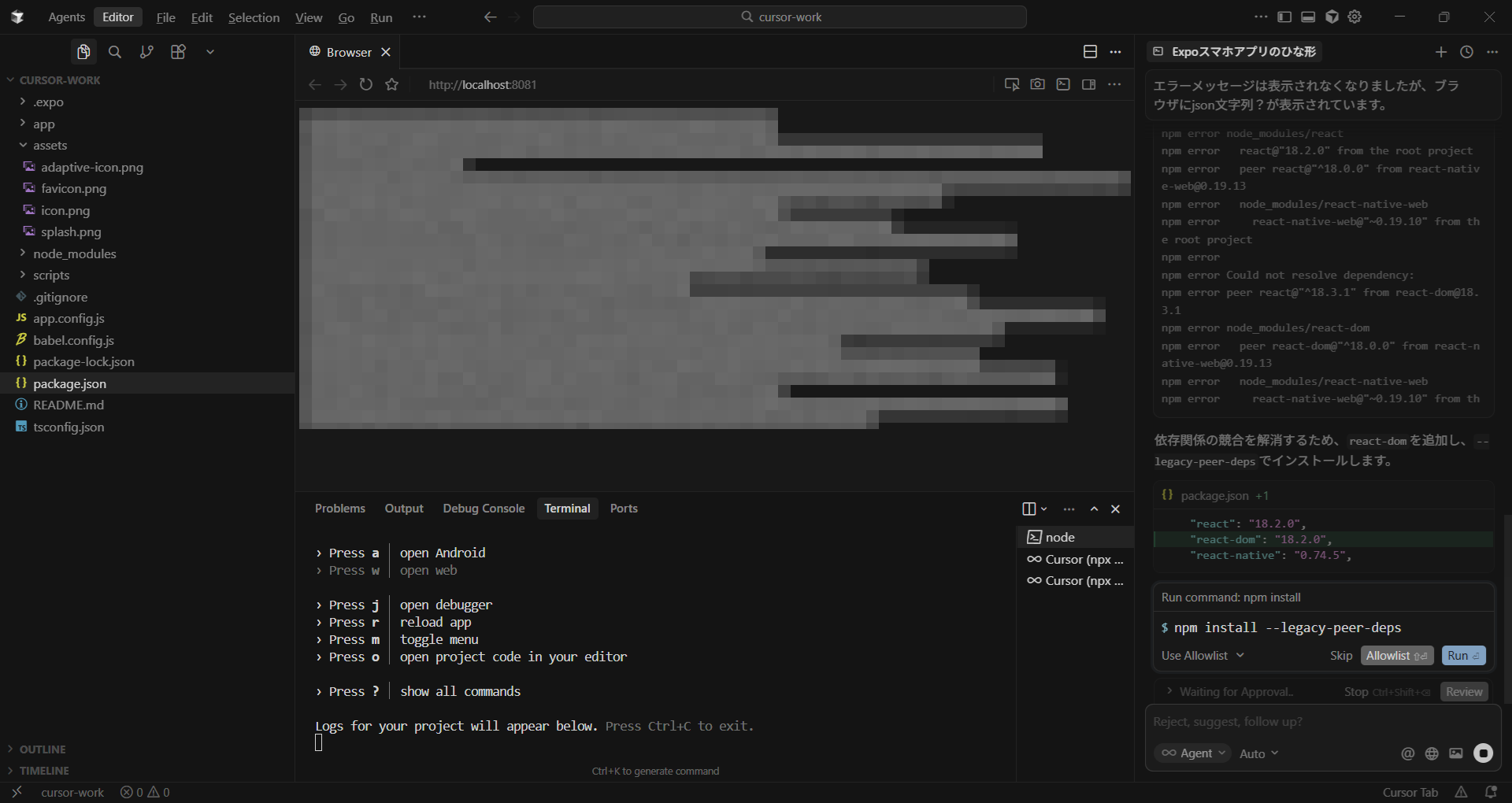The height and width of the screenshot is (803, 1512).
Task: Open the Agent mode dropdown
Action: [x=1192, y=753]
